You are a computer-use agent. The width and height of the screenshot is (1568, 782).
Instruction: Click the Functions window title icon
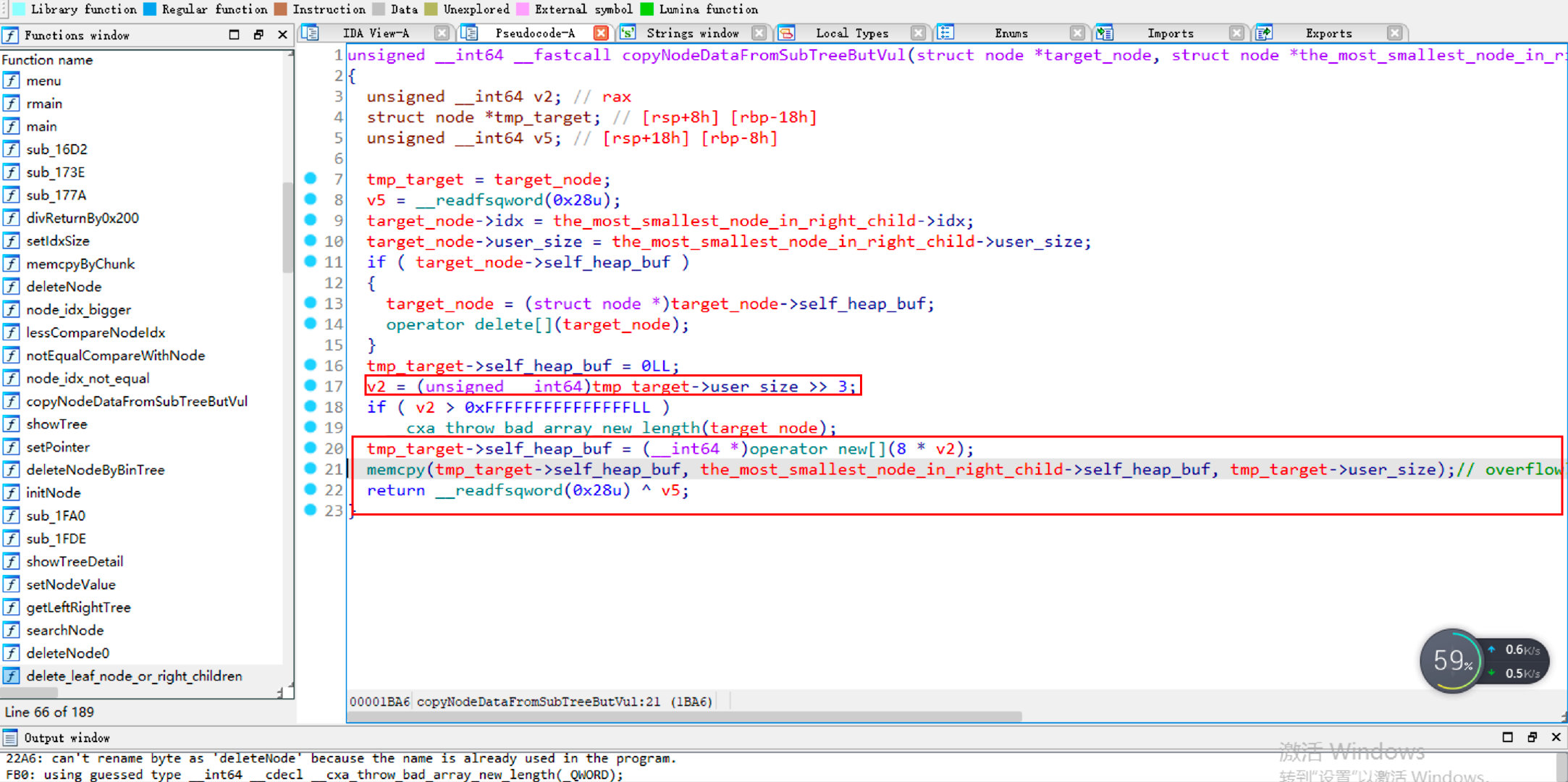click(x=10, y=35)
